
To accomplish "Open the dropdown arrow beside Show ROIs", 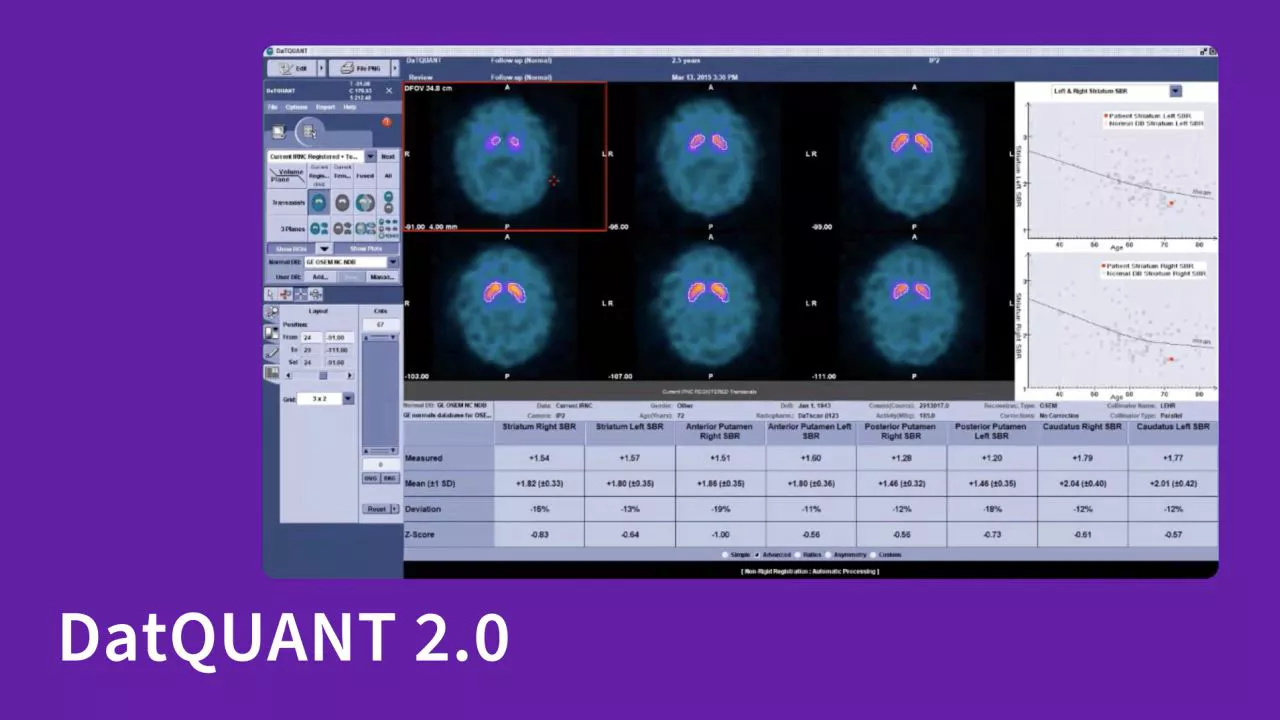I will coord(323,248).
